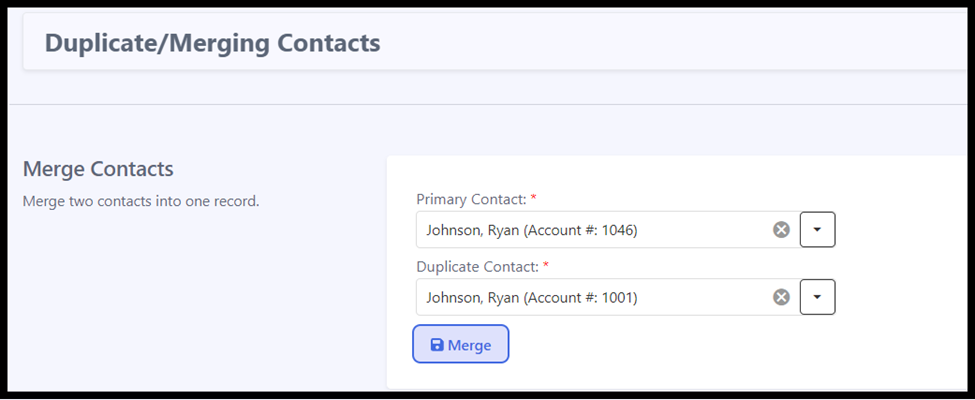Click the horizontal divider below the header
The image size is (975, 400).
point(488,105)
